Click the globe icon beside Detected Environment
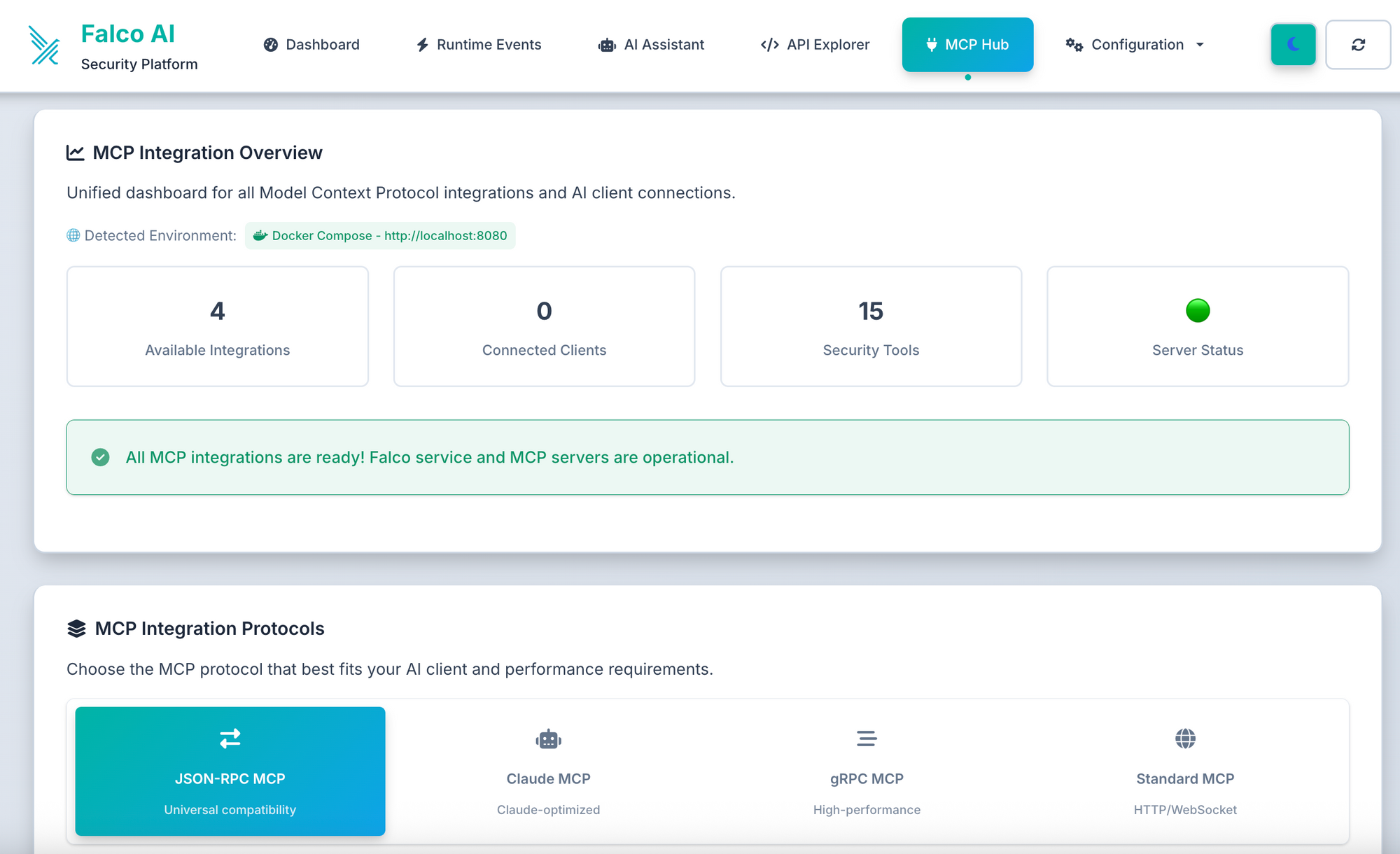 pos(73,235)
